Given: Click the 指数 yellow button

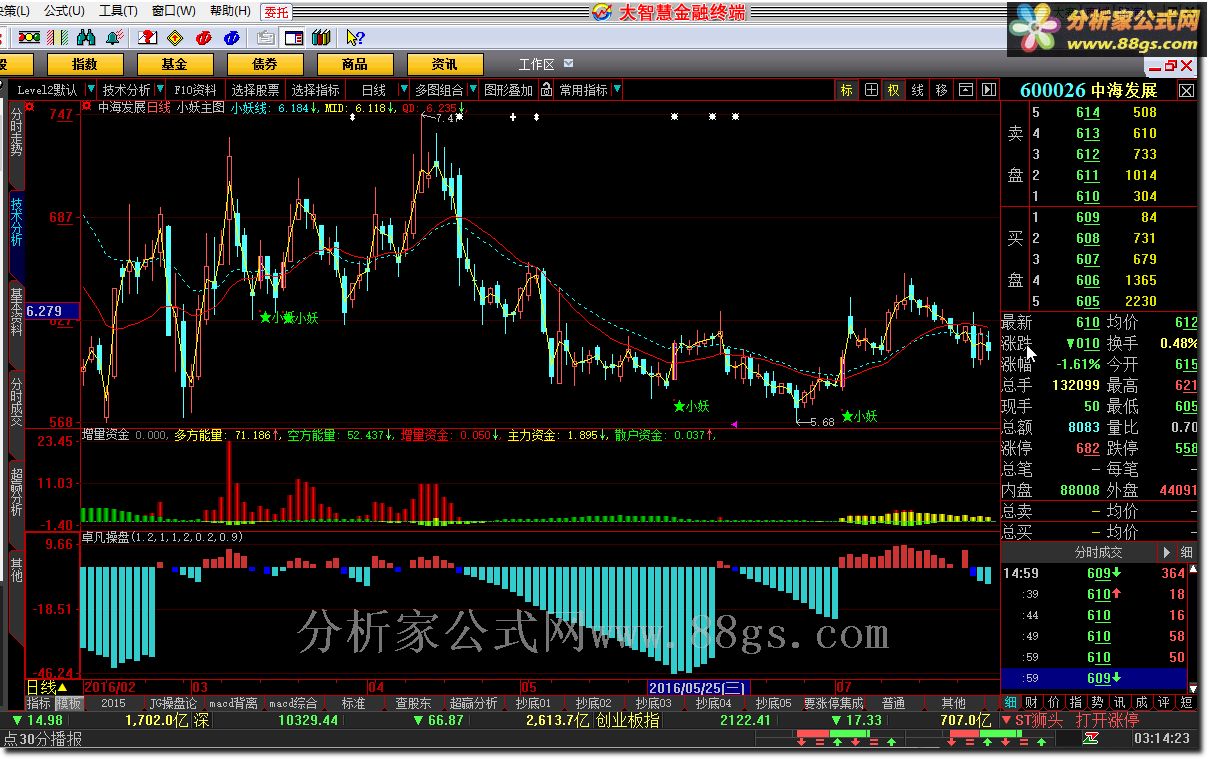Looking at the screenshot, I should coord(84,64).
